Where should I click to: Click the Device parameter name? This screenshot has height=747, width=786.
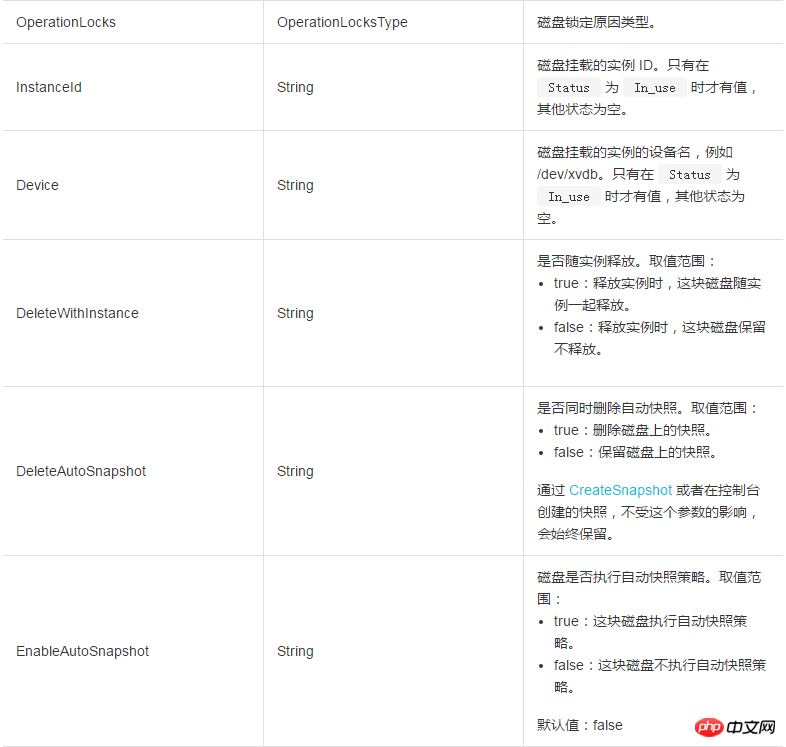point(37,185)
